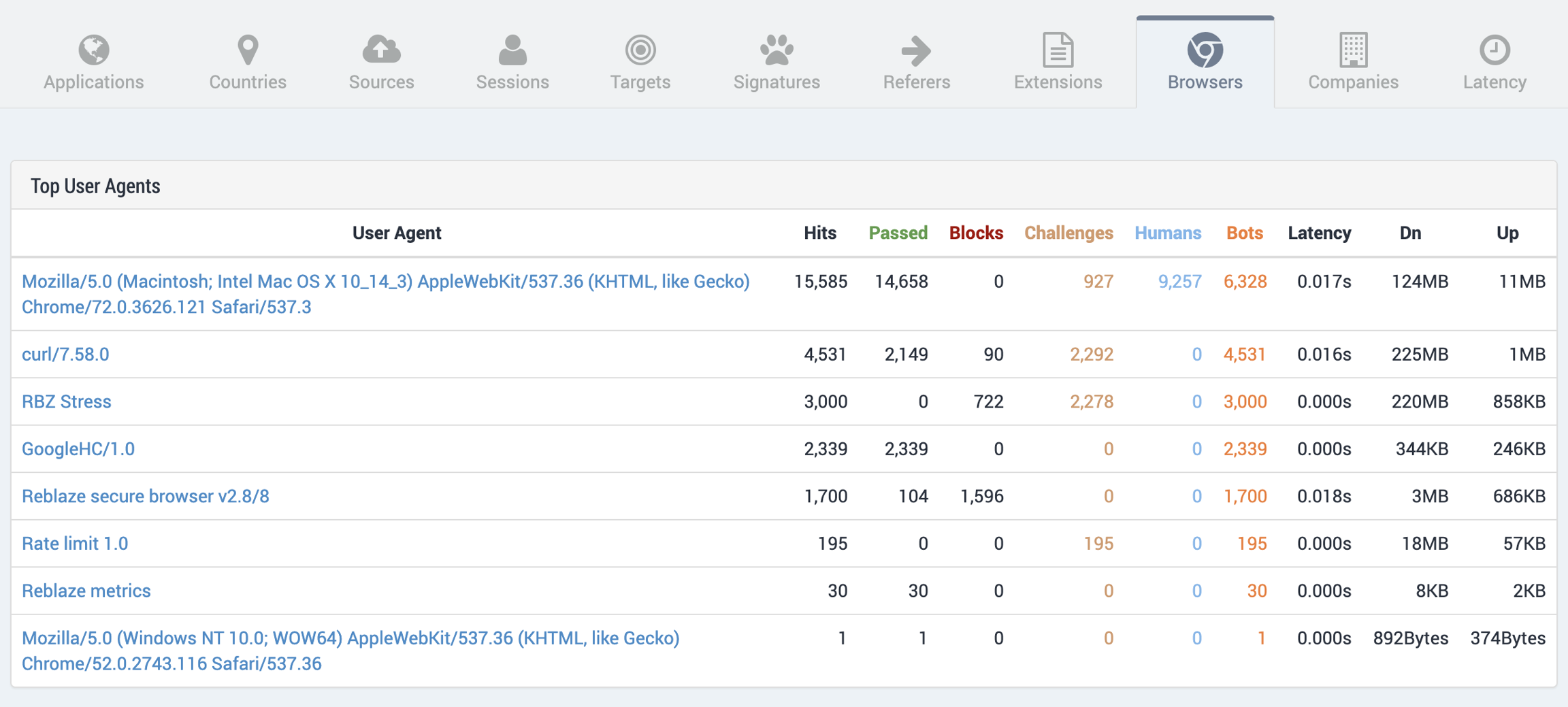This screenshot has width=1568, height=707.
Task: Click the Rate limit 1.0 link
Action: coord(75,544)
